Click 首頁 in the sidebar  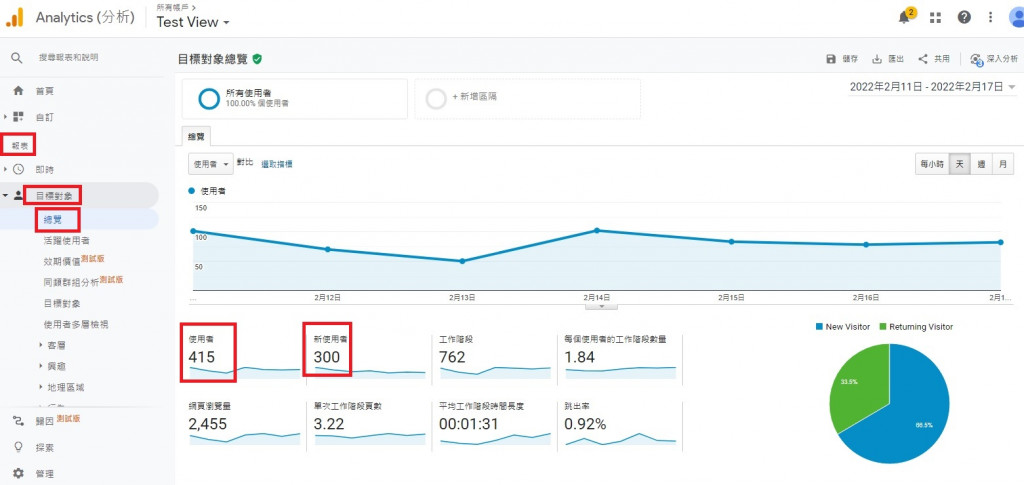tap(44, 91)
